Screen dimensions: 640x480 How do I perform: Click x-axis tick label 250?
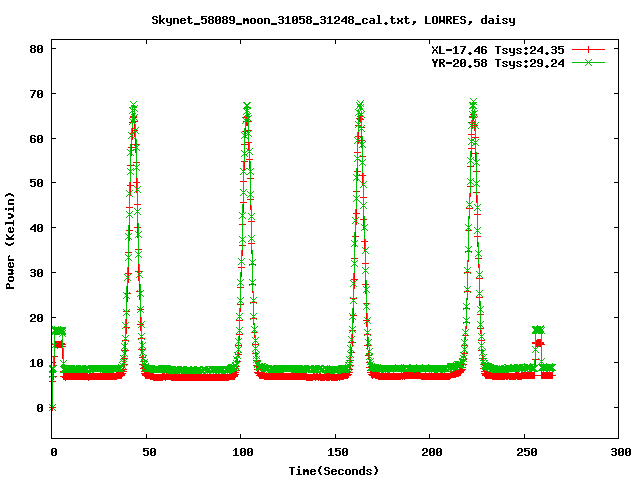coord(527,452)
